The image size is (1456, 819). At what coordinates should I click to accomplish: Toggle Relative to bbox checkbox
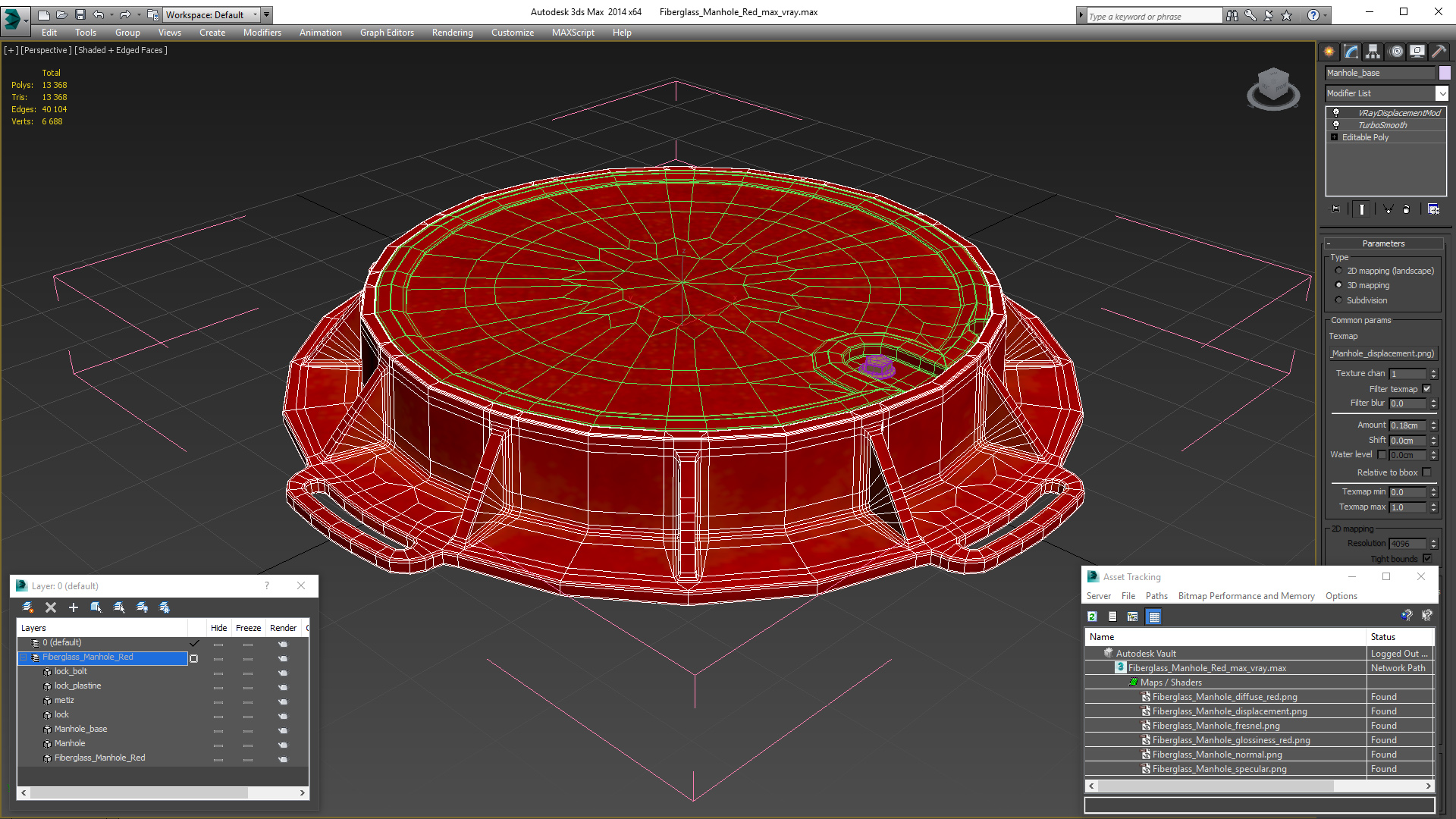tap(1426, 472)
